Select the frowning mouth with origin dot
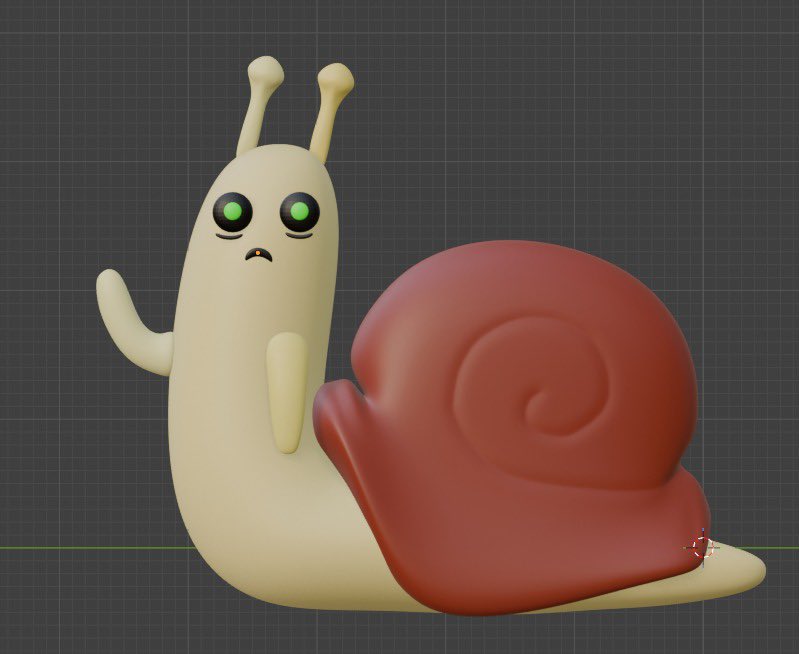The image size is (799, 654). tap(259, 254)
